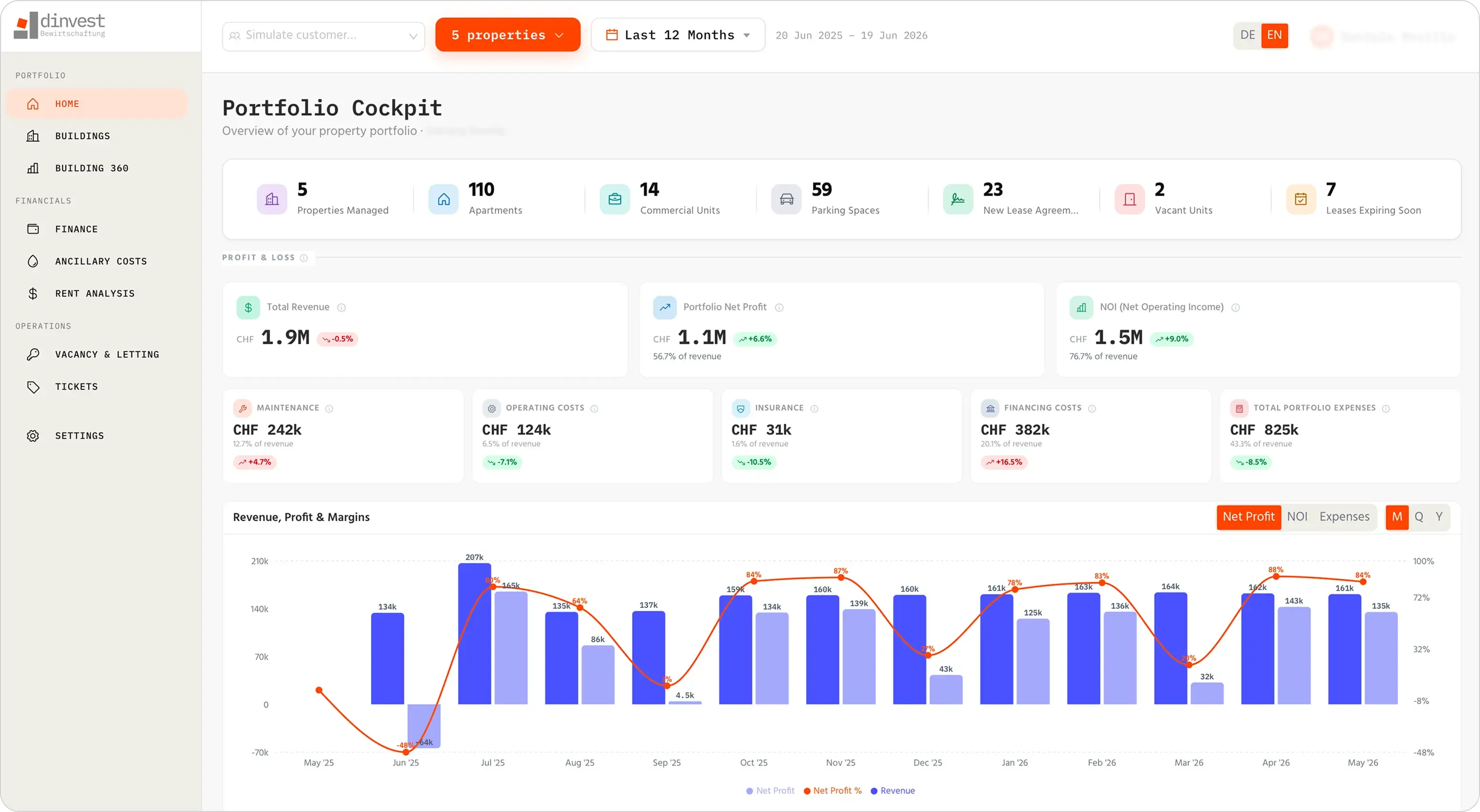Viewport: 1480px width, 812px height.
Task: Click the dinvest logo
Action: point(59,25)
